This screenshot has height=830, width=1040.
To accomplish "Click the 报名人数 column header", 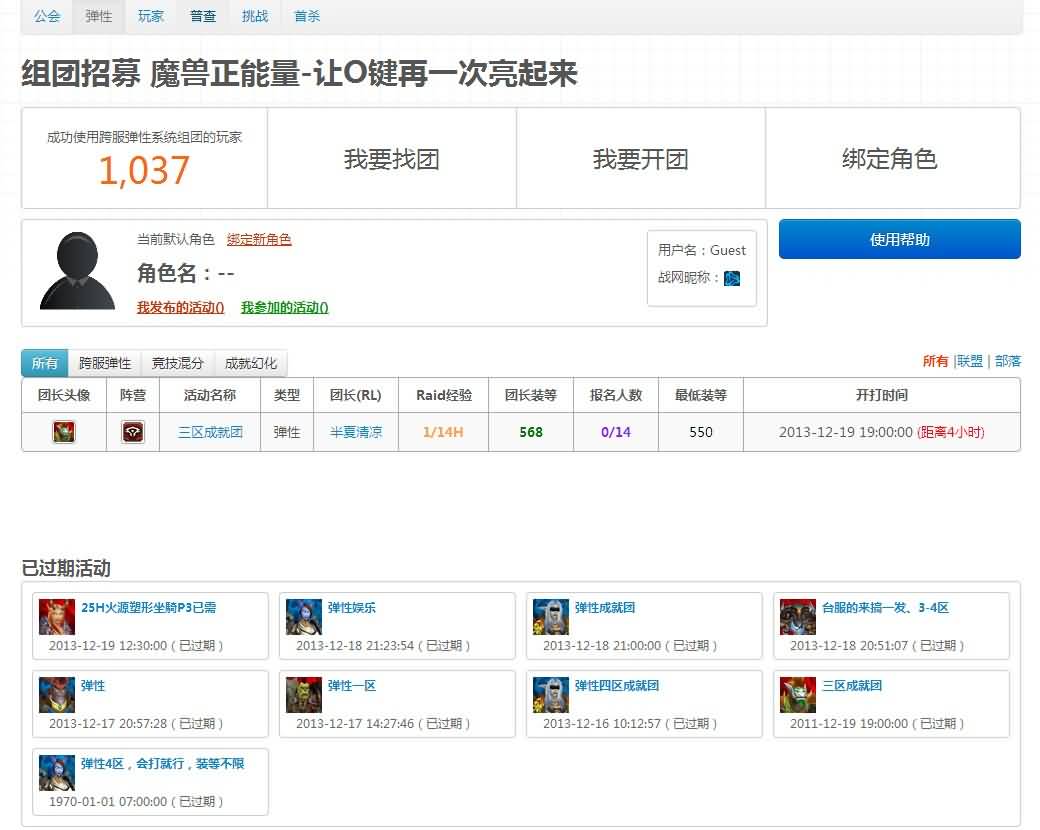I will pos(616,395).
